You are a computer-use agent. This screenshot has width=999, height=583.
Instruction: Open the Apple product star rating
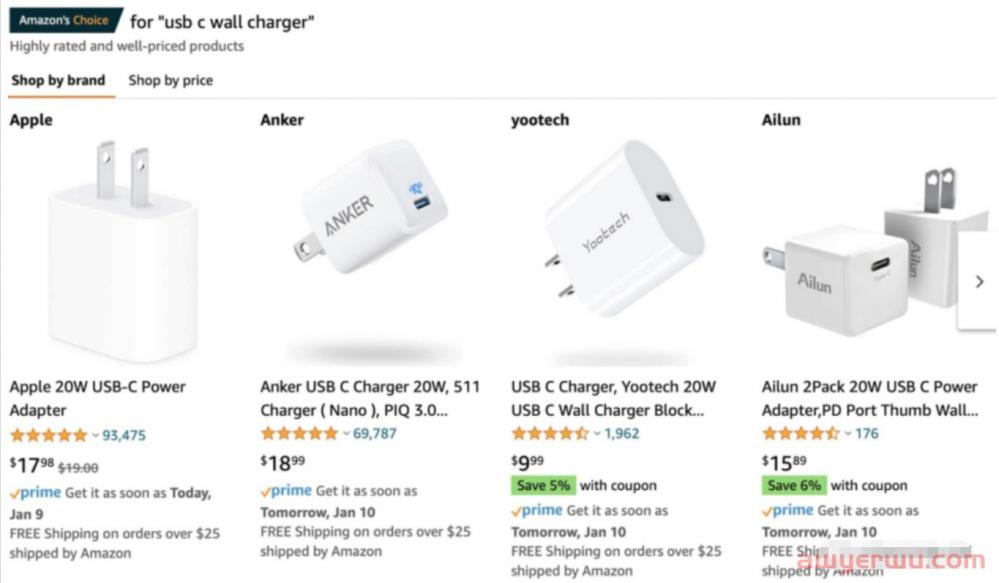tap(48, 435)
